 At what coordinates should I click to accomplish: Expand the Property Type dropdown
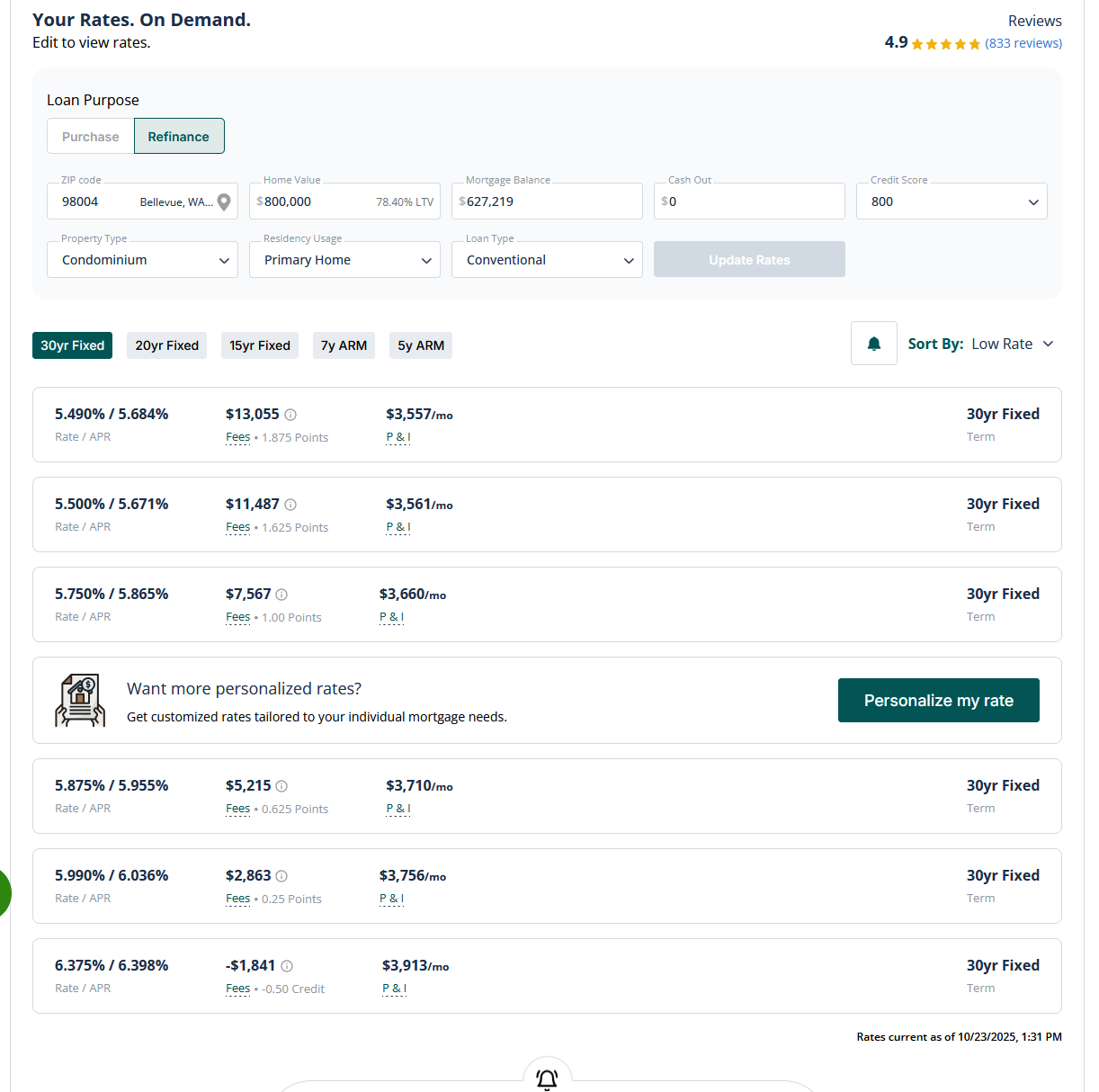click(142, 260)
